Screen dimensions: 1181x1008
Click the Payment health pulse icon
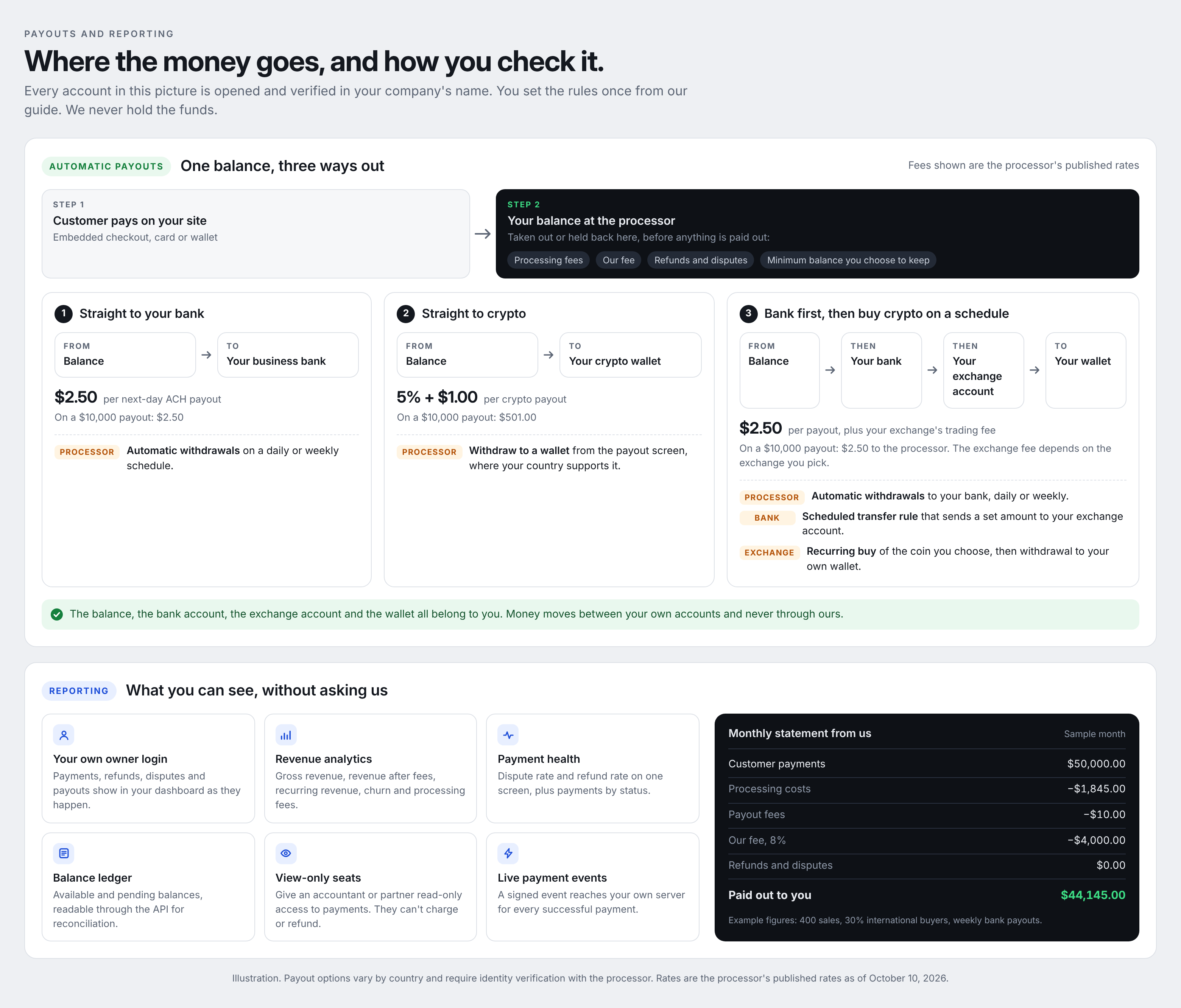508,735
